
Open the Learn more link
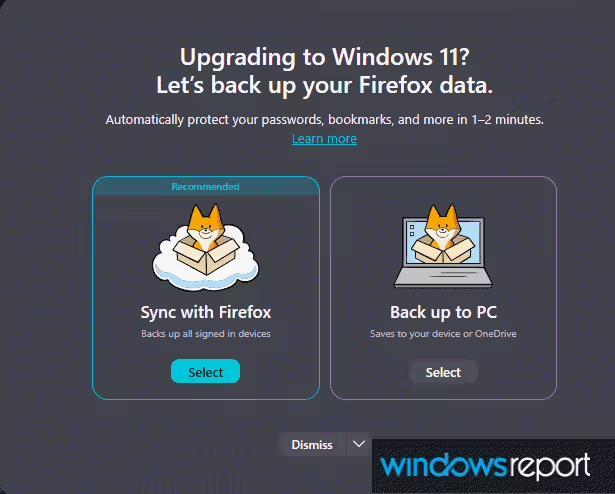(x=324, y=139)
